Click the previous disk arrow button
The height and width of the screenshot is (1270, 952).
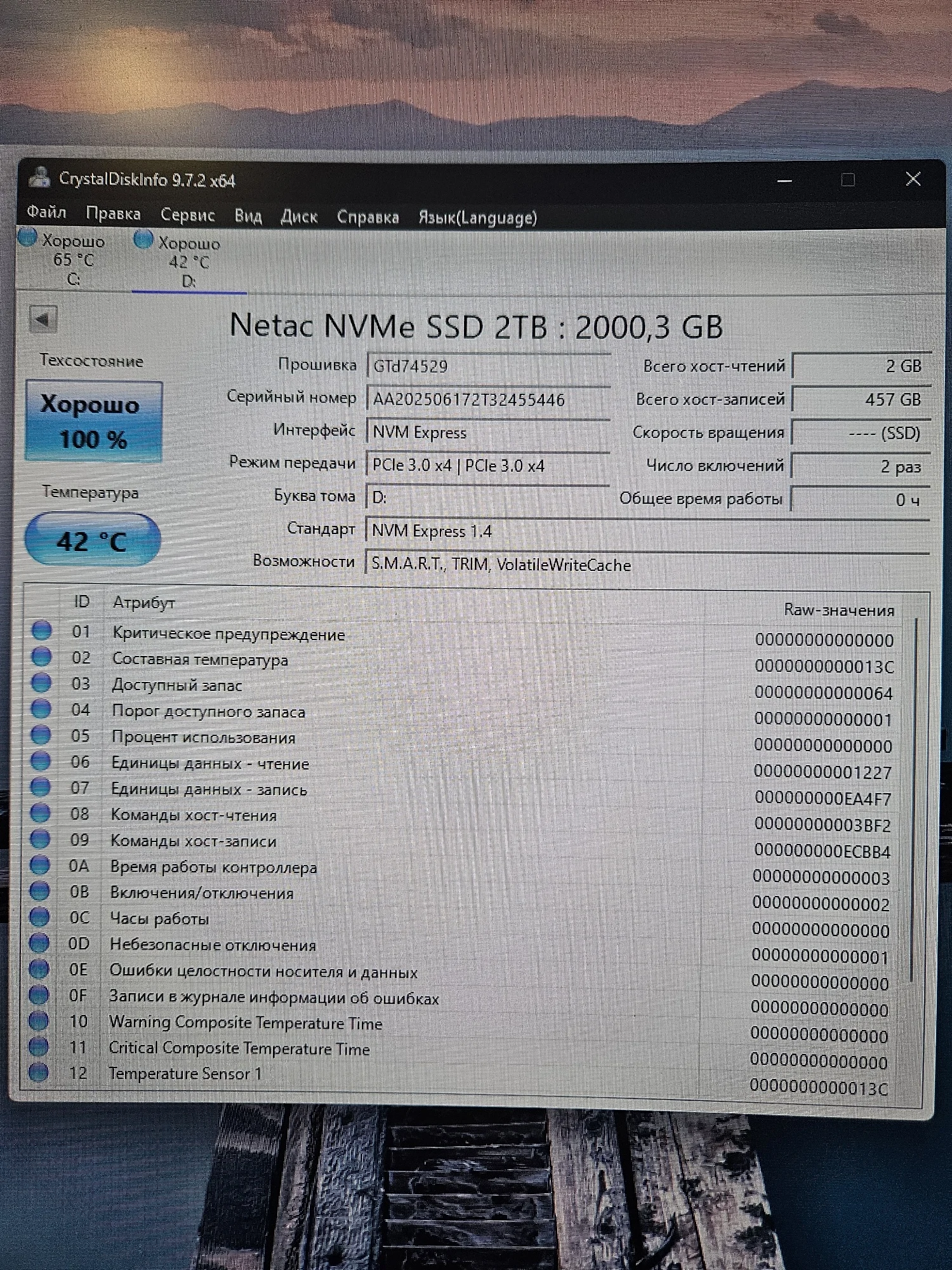pos(43,319)
